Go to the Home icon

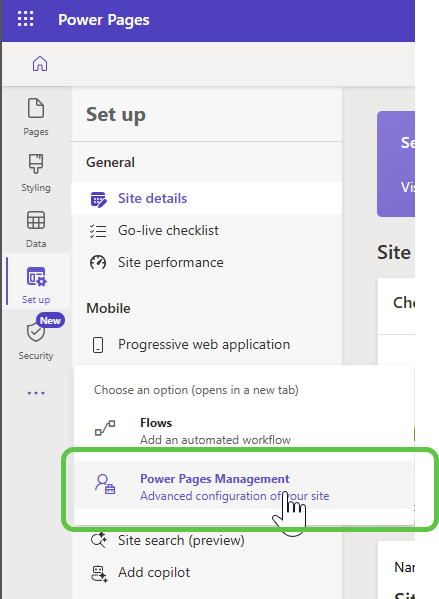click(x=40, y=64)
